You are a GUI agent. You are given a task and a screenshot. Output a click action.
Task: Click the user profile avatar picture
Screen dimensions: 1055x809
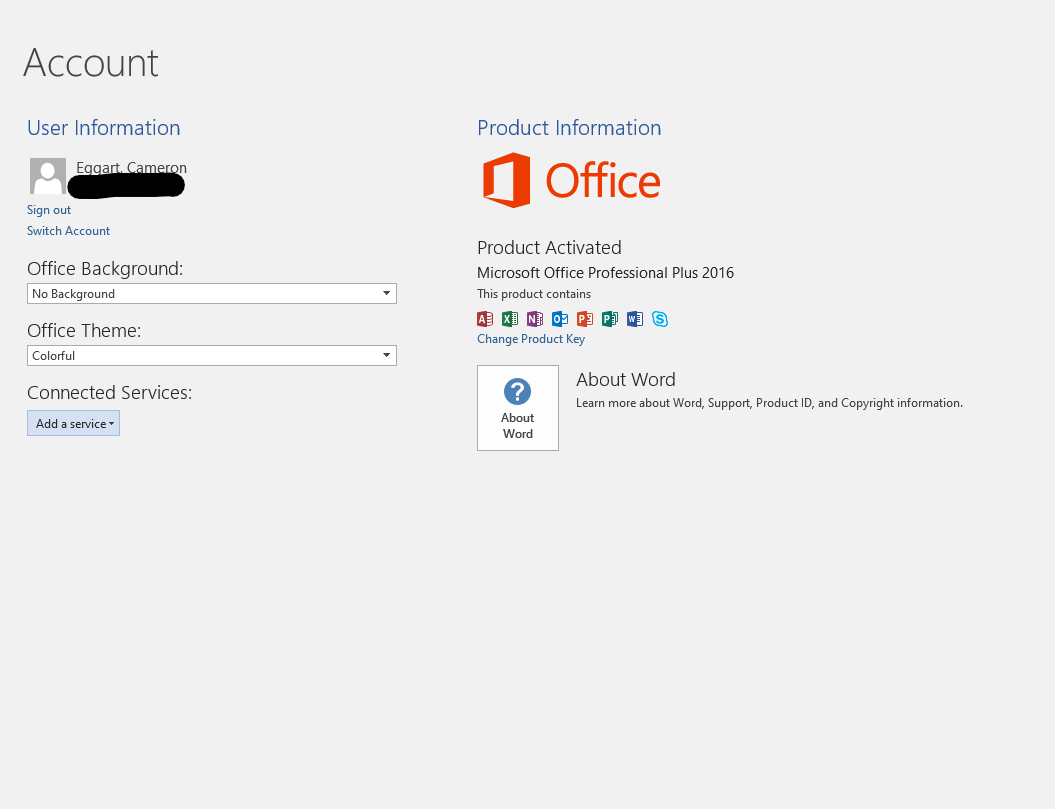(48, 176)
